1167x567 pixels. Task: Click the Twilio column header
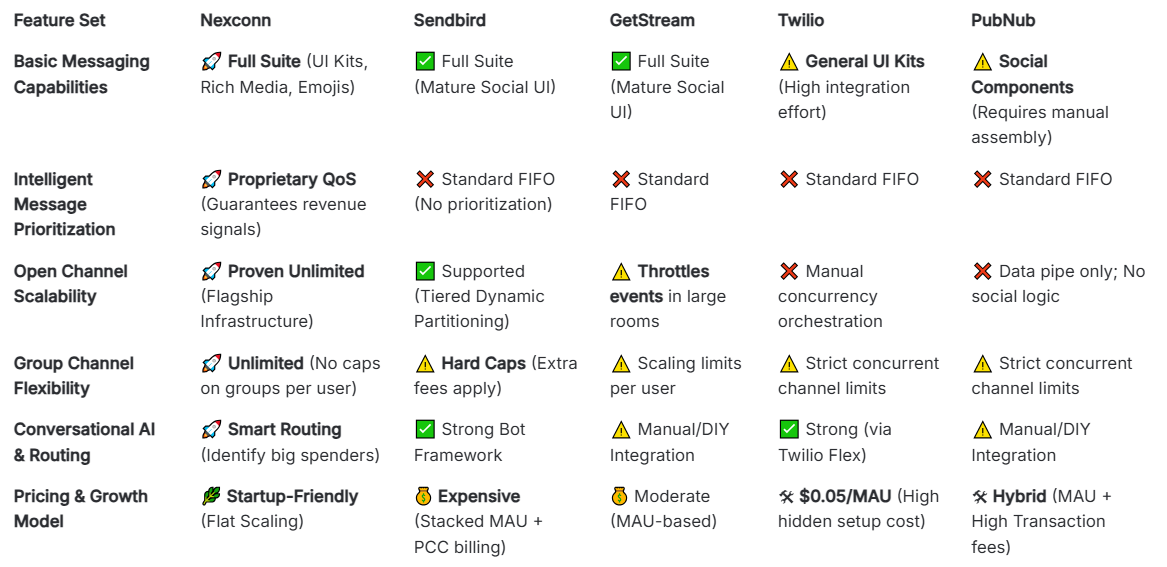801,20
